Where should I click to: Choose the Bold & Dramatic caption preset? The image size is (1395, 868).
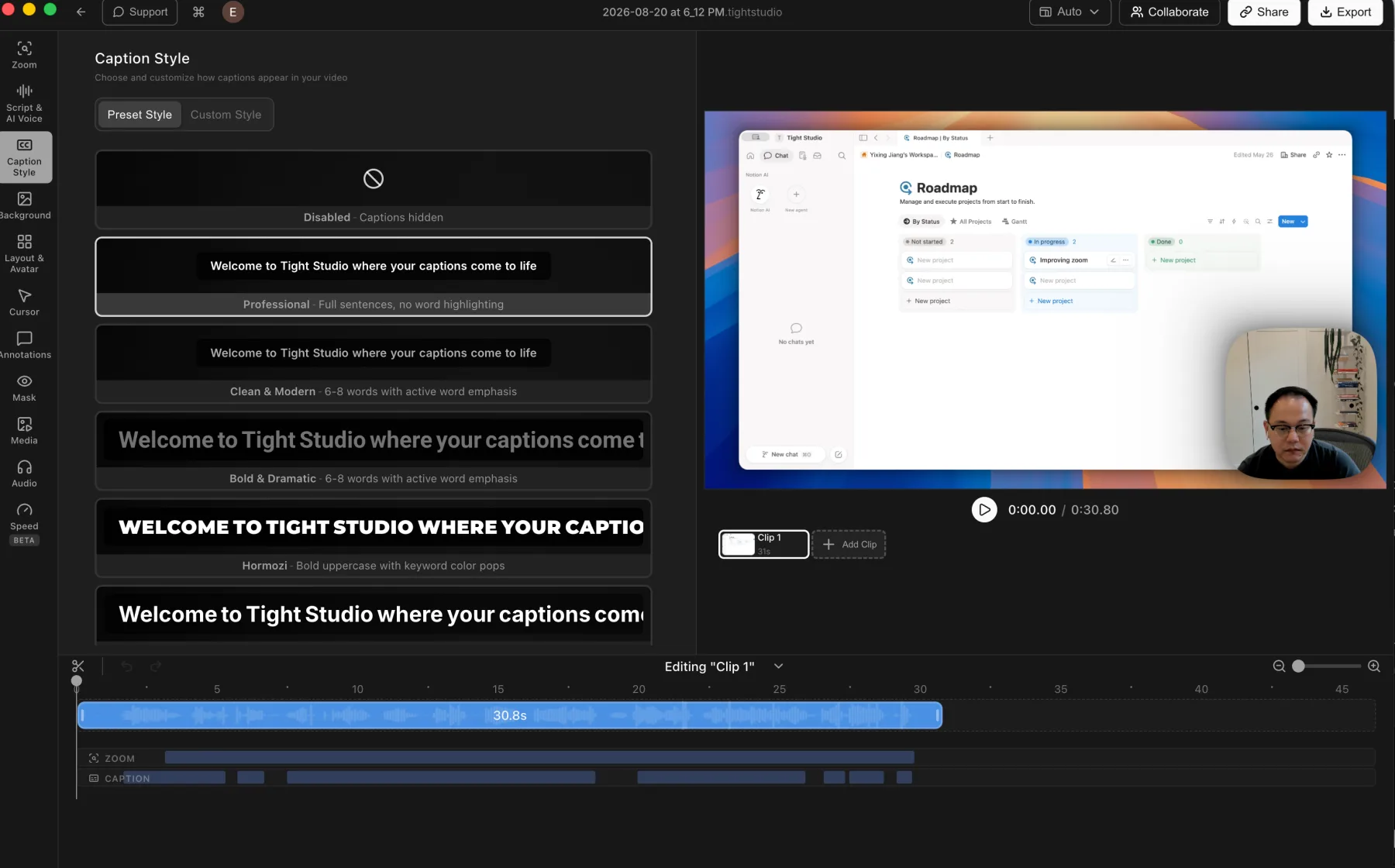coord(374,450)
